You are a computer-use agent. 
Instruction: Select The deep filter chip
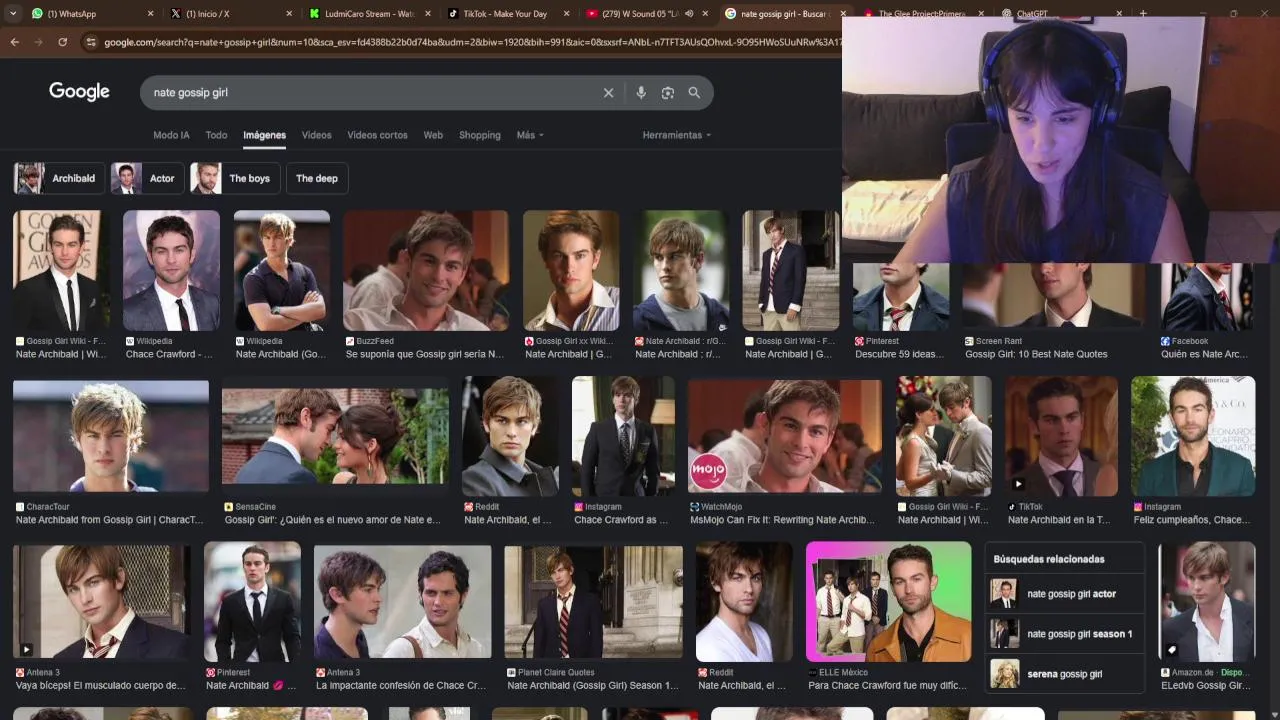coord(317,178)
